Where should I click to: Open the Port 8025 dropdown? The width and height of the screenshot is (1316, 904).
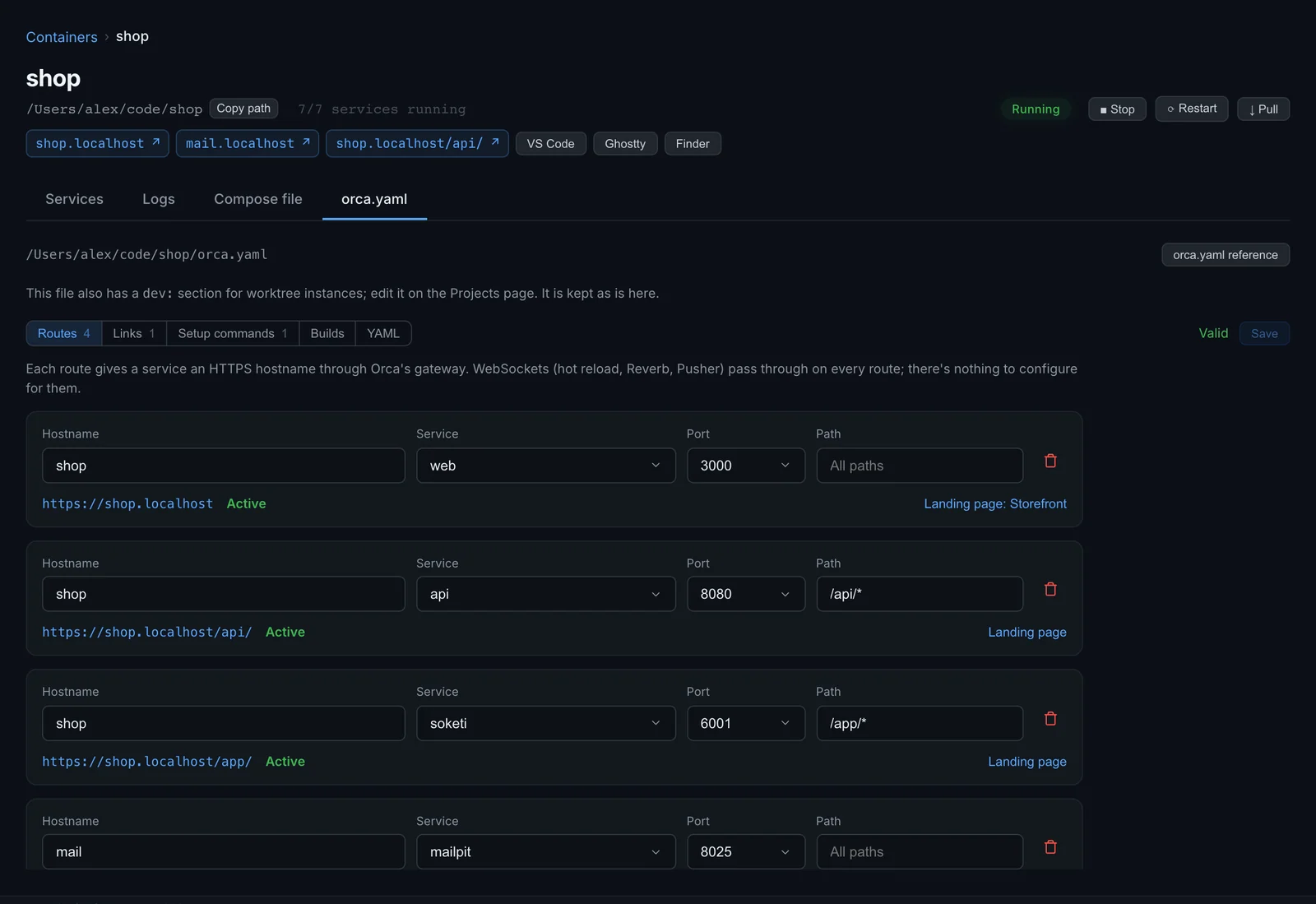point(745,851)
